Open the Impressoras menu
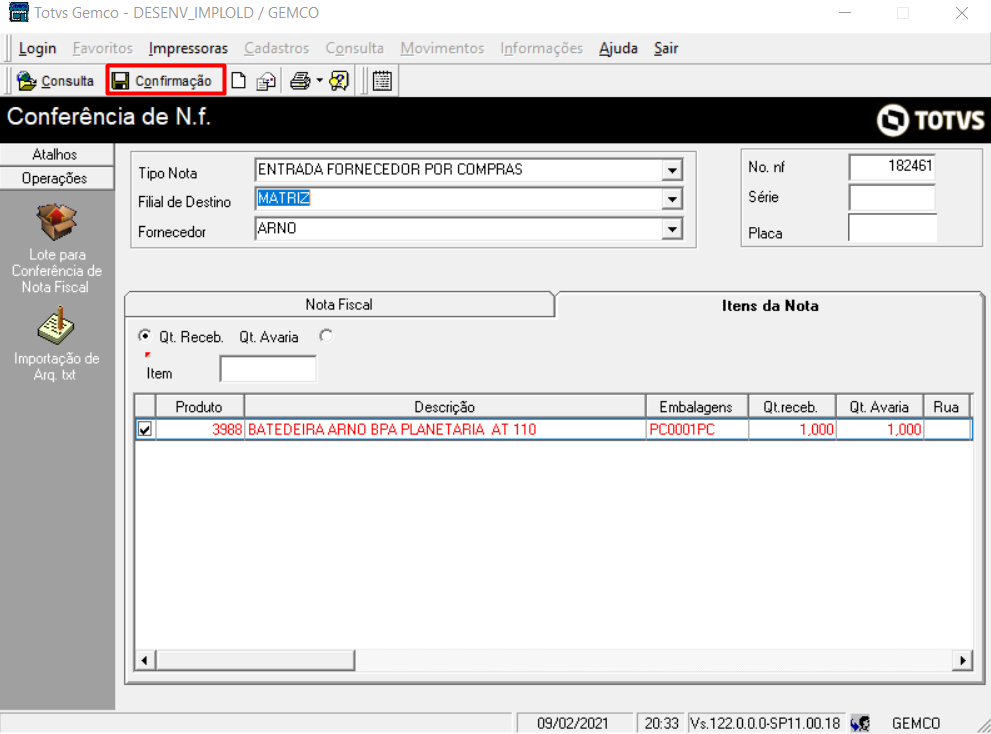Viewport: 991px width, 734px height. tap(188, 48)
